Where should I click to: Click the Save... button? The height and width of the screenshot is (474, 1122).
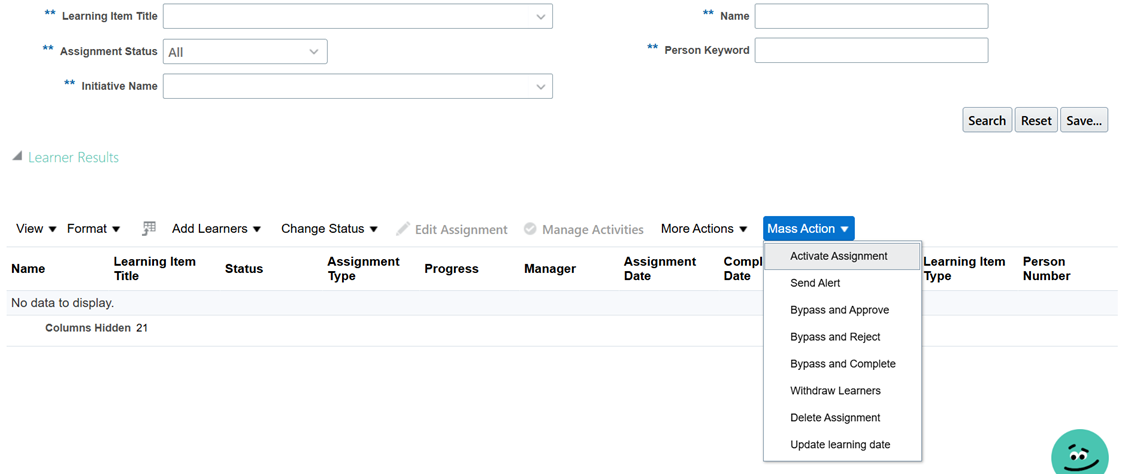tap(1084, 121)
